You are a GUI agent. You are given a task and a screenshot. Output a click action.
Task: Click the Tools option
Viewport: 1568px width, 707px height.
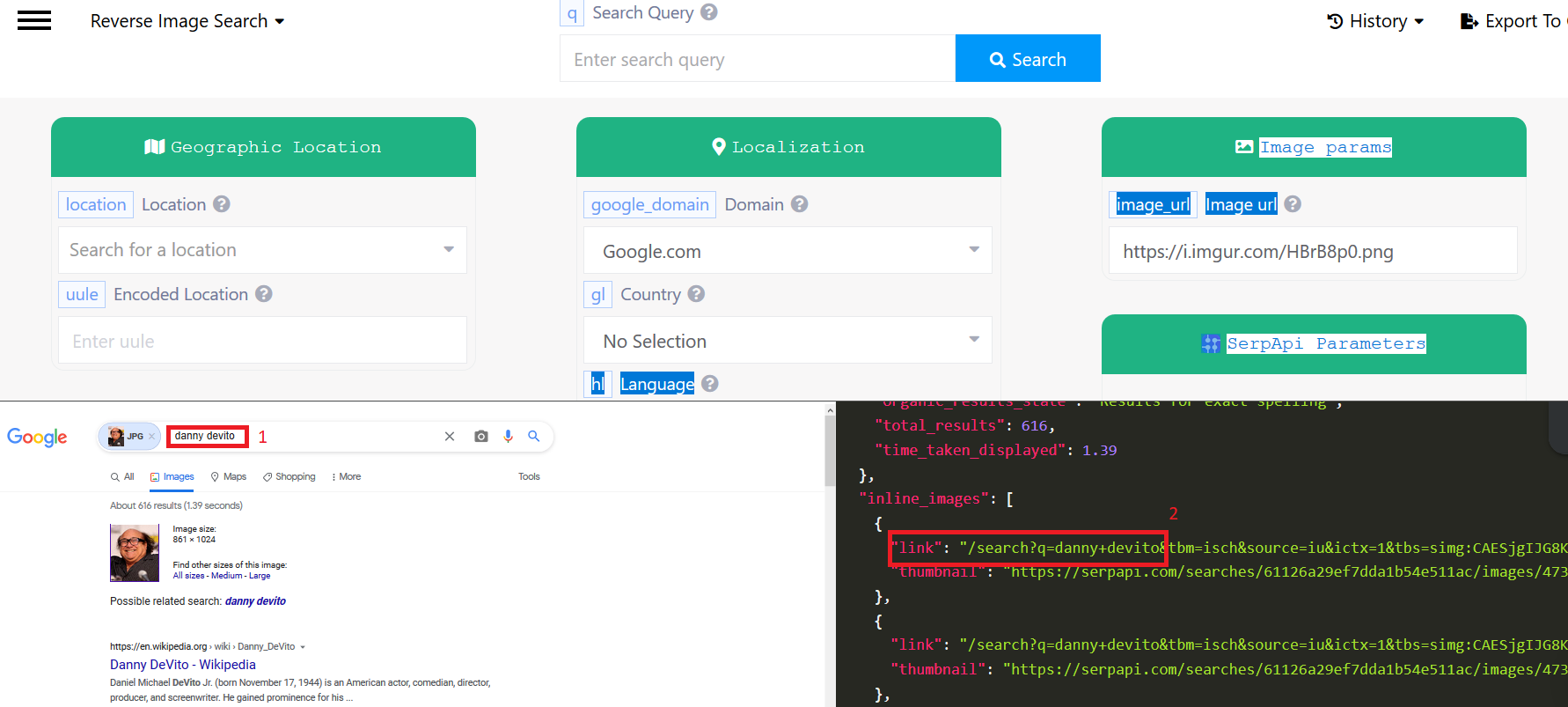click(x=529, y=476)
